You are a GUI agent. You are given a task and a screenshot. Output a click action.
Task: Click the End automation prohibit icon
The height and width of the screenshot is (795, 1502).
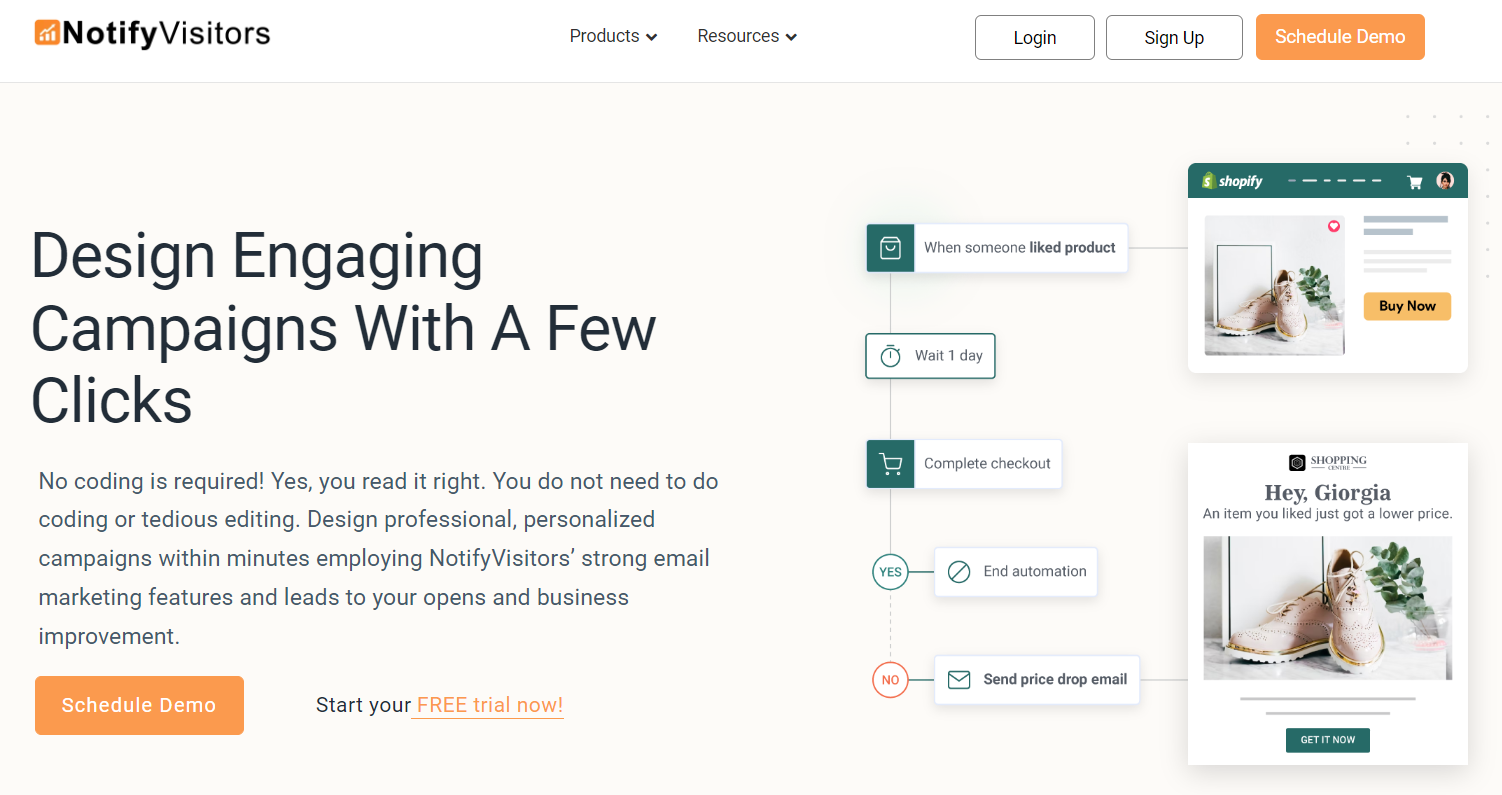click(x=958, y=572)
